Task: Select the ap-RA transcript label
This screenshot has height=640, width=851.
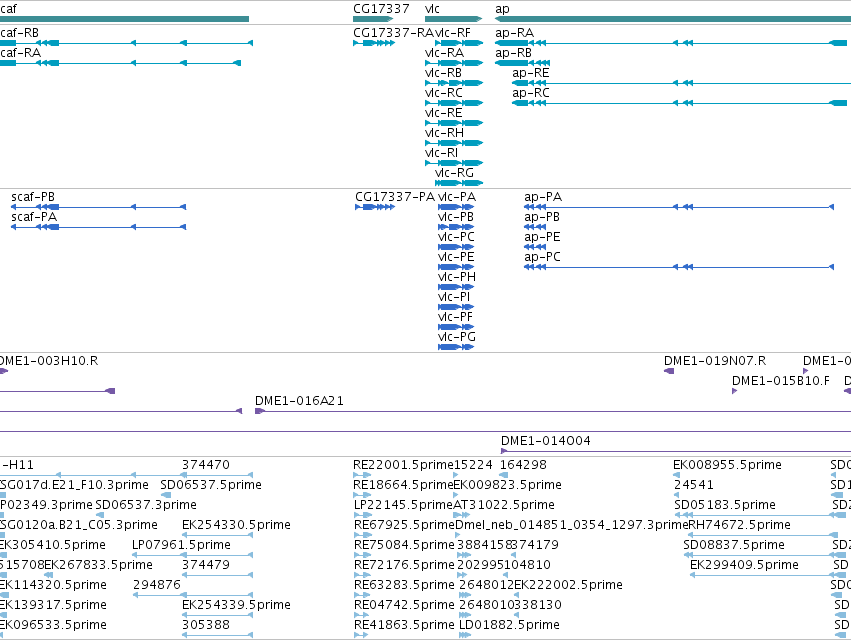Action: coord(515,33)
